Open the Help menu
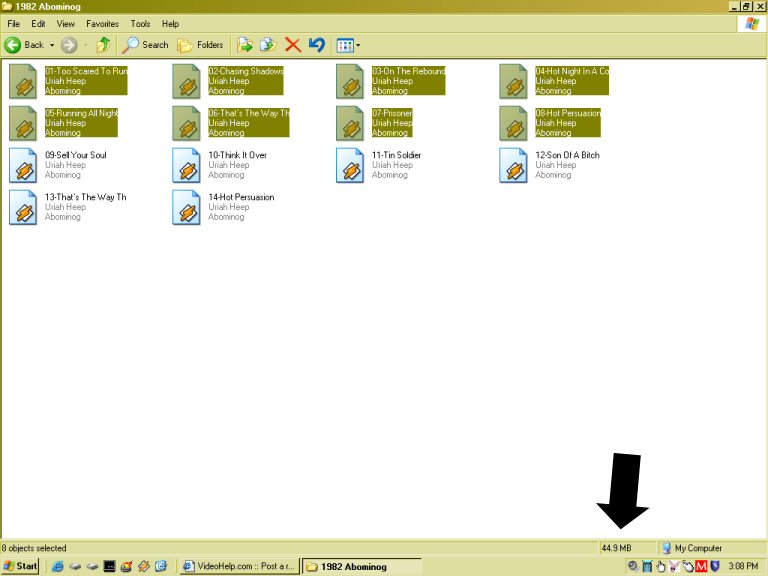 point(170,24)
